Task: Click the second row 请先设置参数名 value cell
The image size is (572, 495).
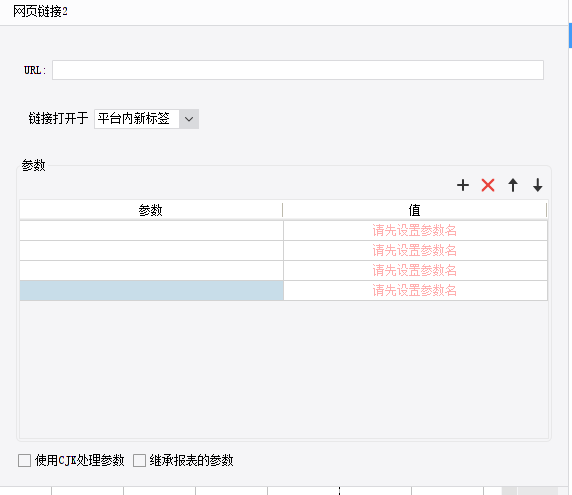Action: (x=415, y=251)
